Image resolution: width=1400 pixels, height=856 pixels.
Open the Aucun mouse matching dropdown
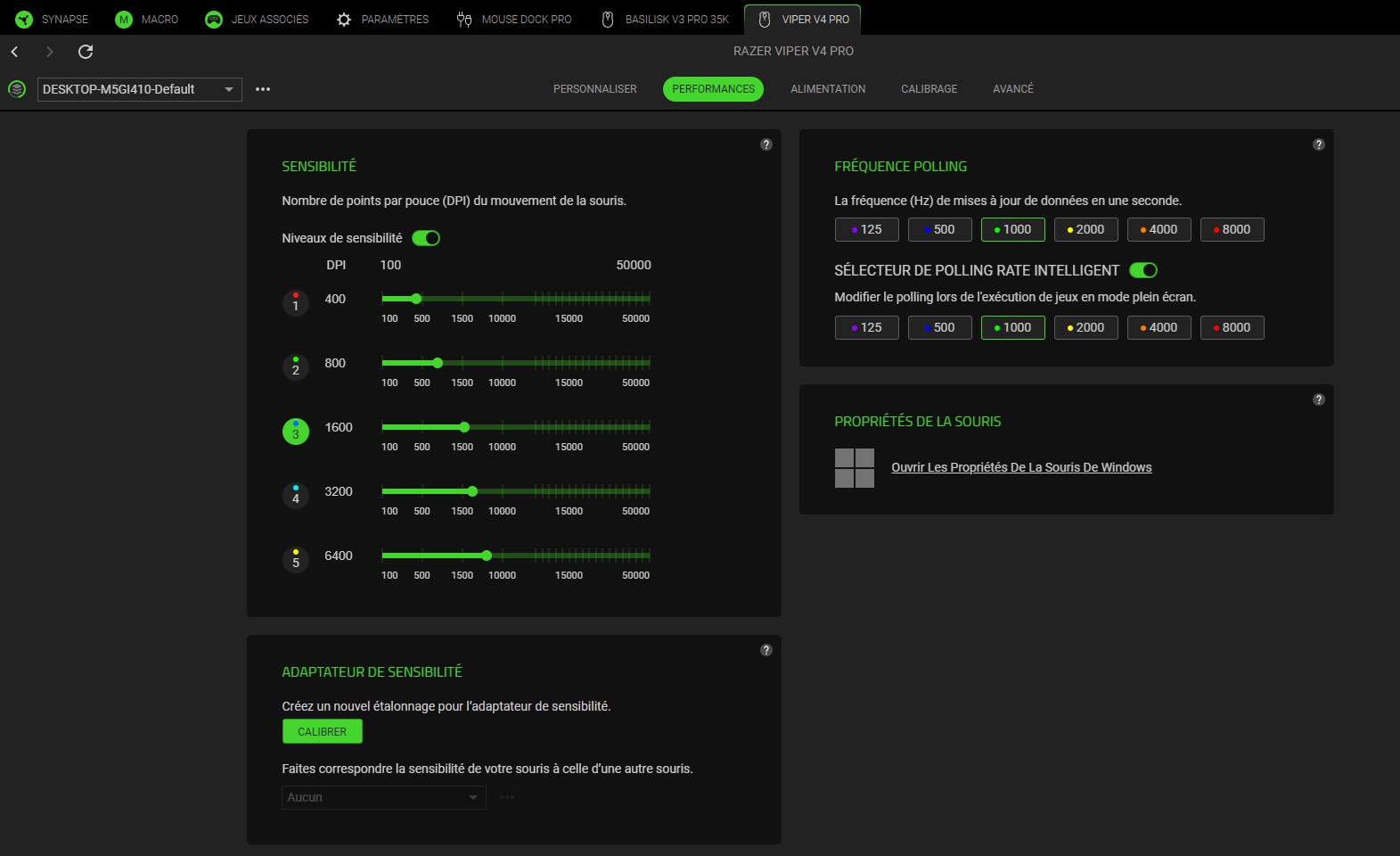point(383,797)
